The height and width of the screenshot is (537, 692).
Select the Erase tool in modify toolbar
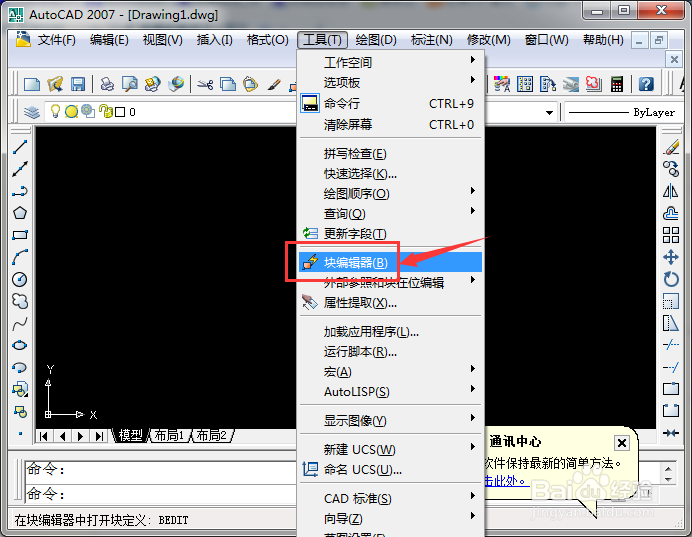coord(671,147)
